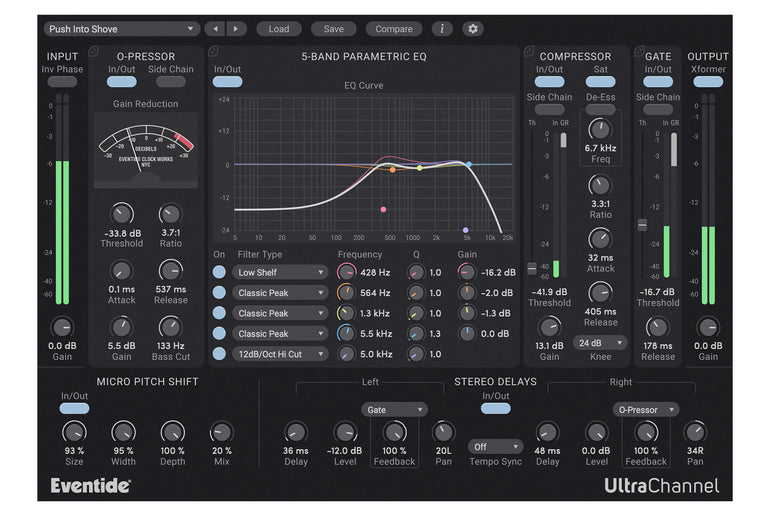
Task: Click Micro Pitch Shift Mix knob
Action: click(x=221, y=432)
